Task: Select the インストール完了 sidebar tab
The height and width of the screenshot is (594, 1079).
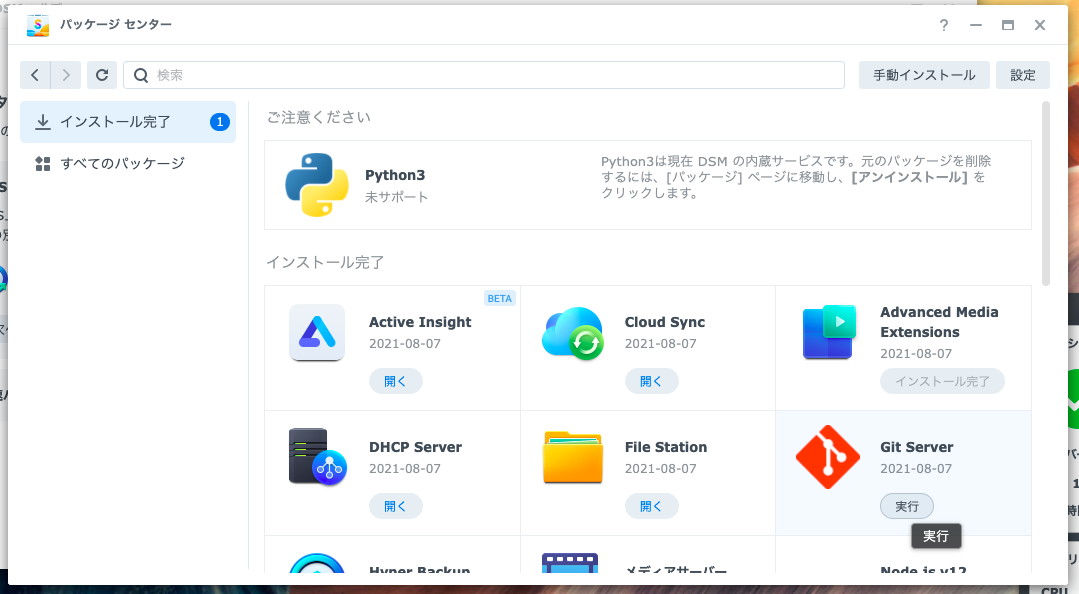Action: 128,122
